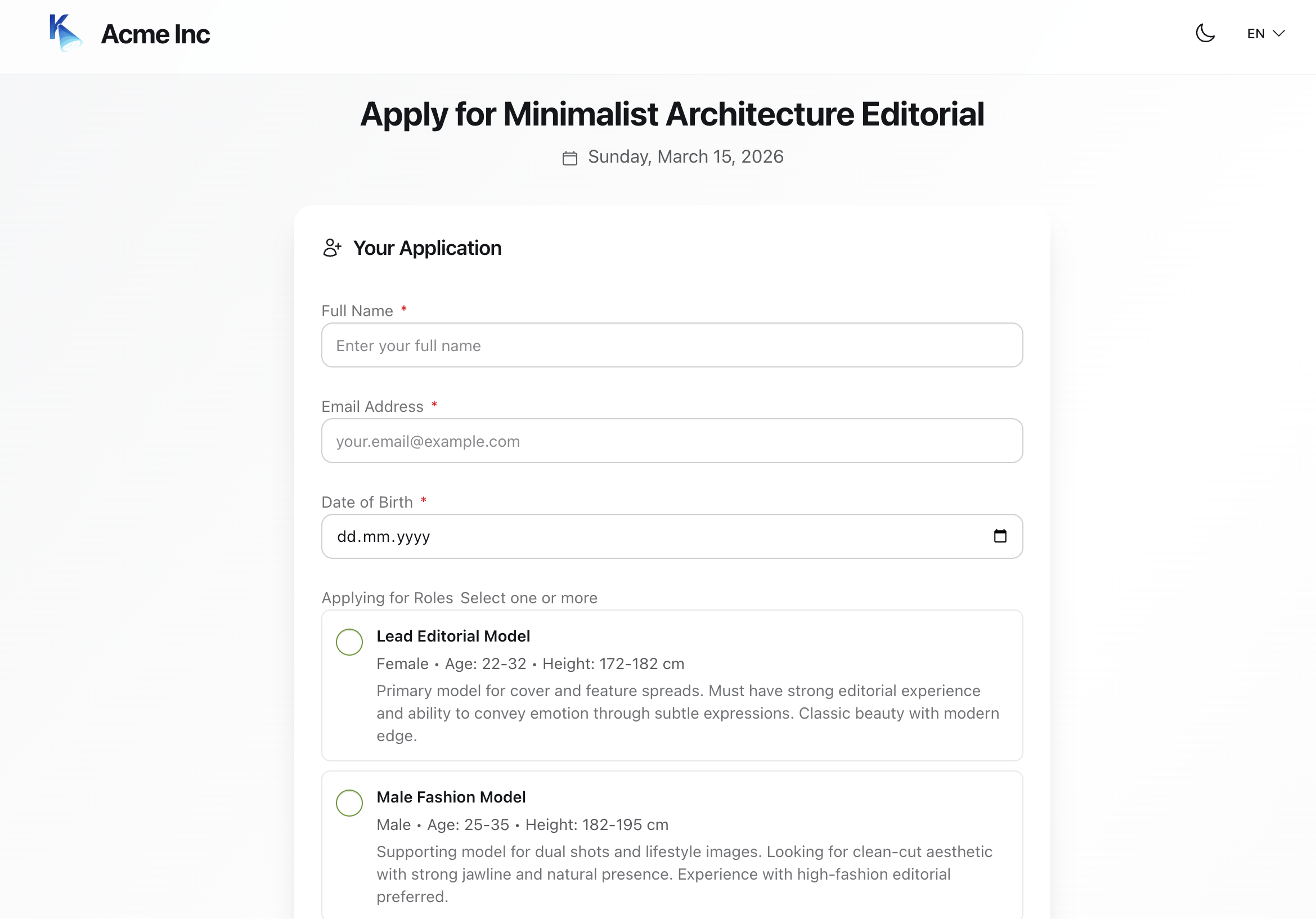Select the Lead Editorial Model role
Viewport: 1316px width, 919px height.
pyautogui.click(x=349, y=642)
